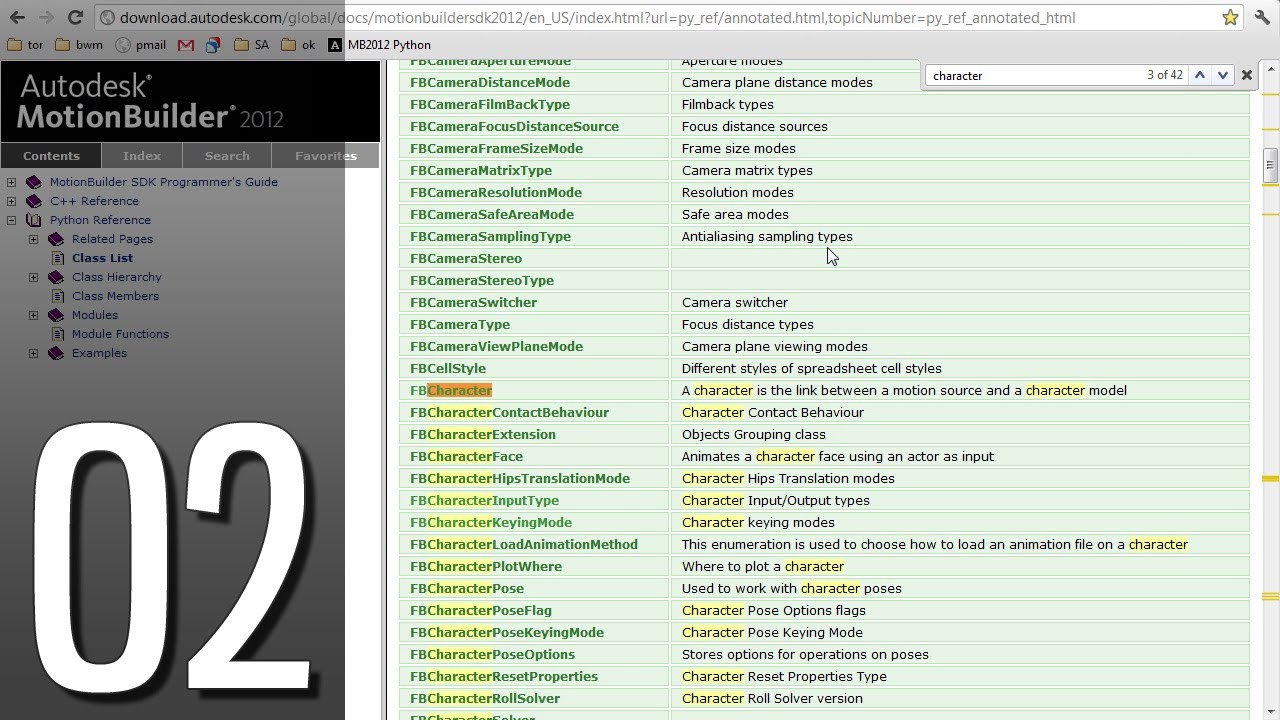This screenshot has width=1280, height=720.
Task: Open the 'bwm' bookmarks folder
Action: (80, 45)
